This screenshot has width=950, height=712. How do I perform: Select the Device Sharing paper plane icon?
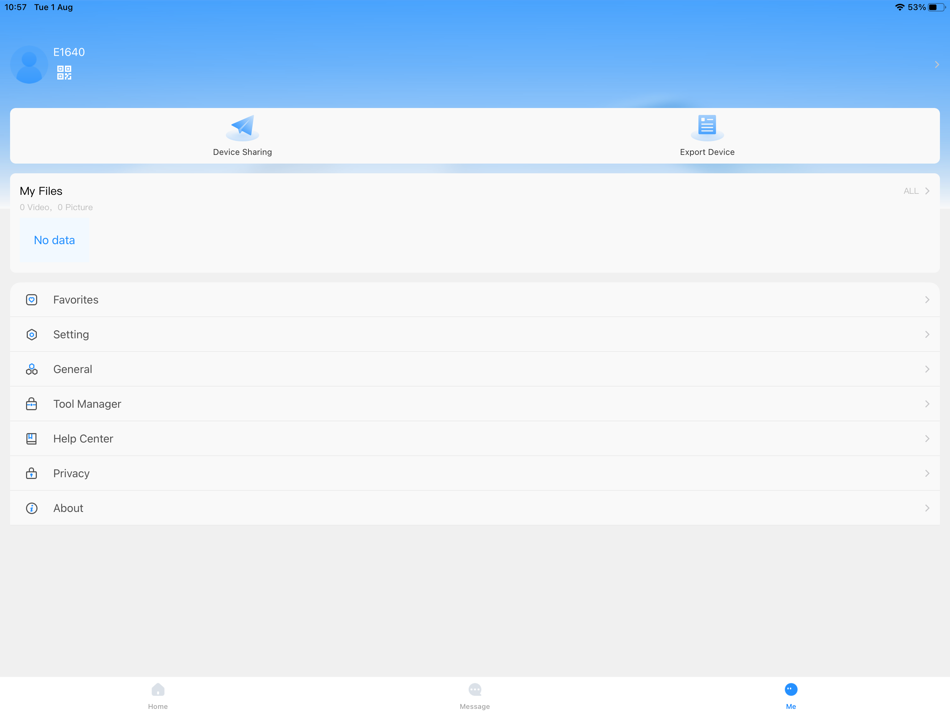click(x=242, y=126)
